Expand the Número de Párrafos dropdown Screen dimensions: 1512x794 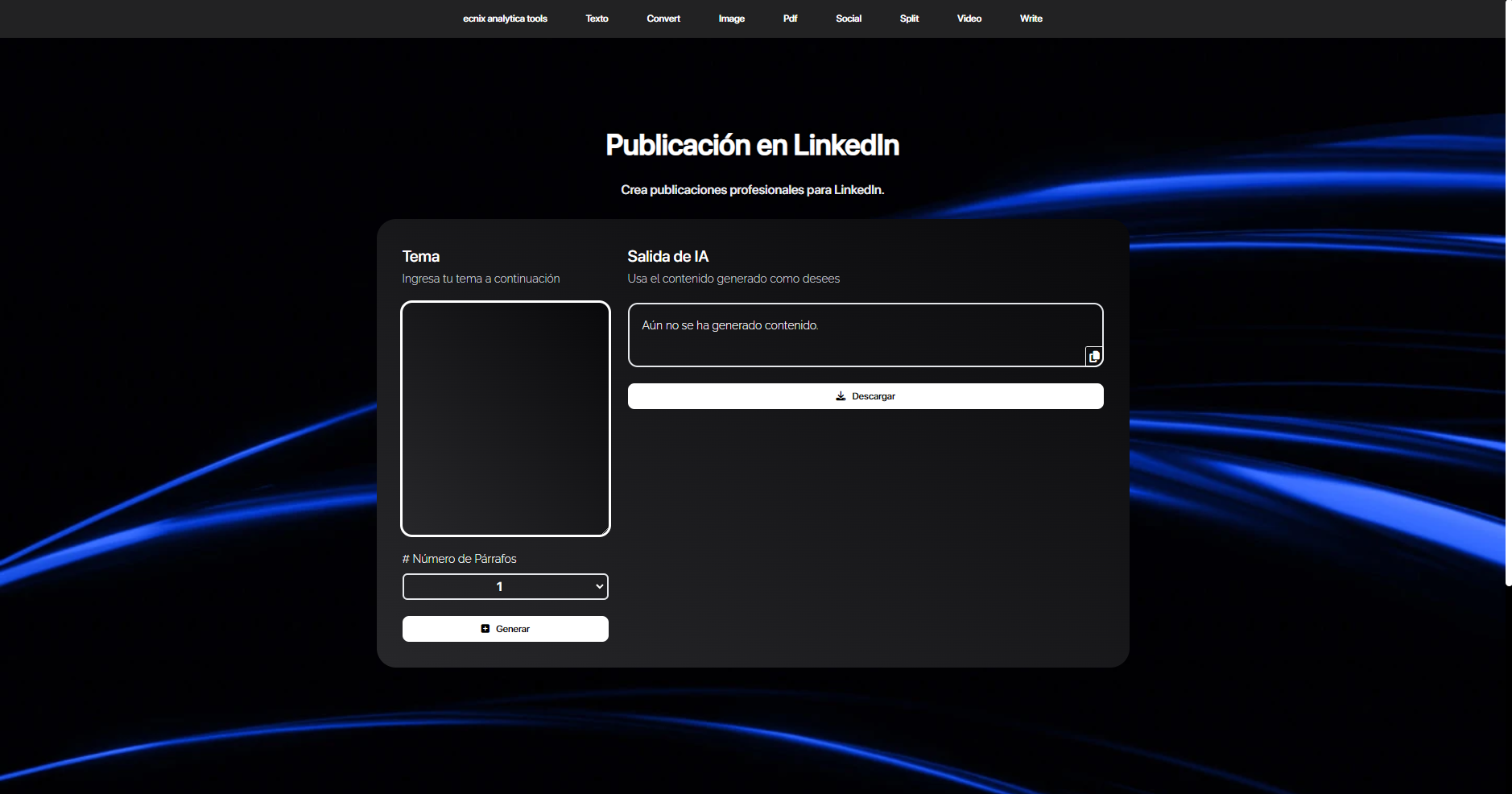[506, 586]
